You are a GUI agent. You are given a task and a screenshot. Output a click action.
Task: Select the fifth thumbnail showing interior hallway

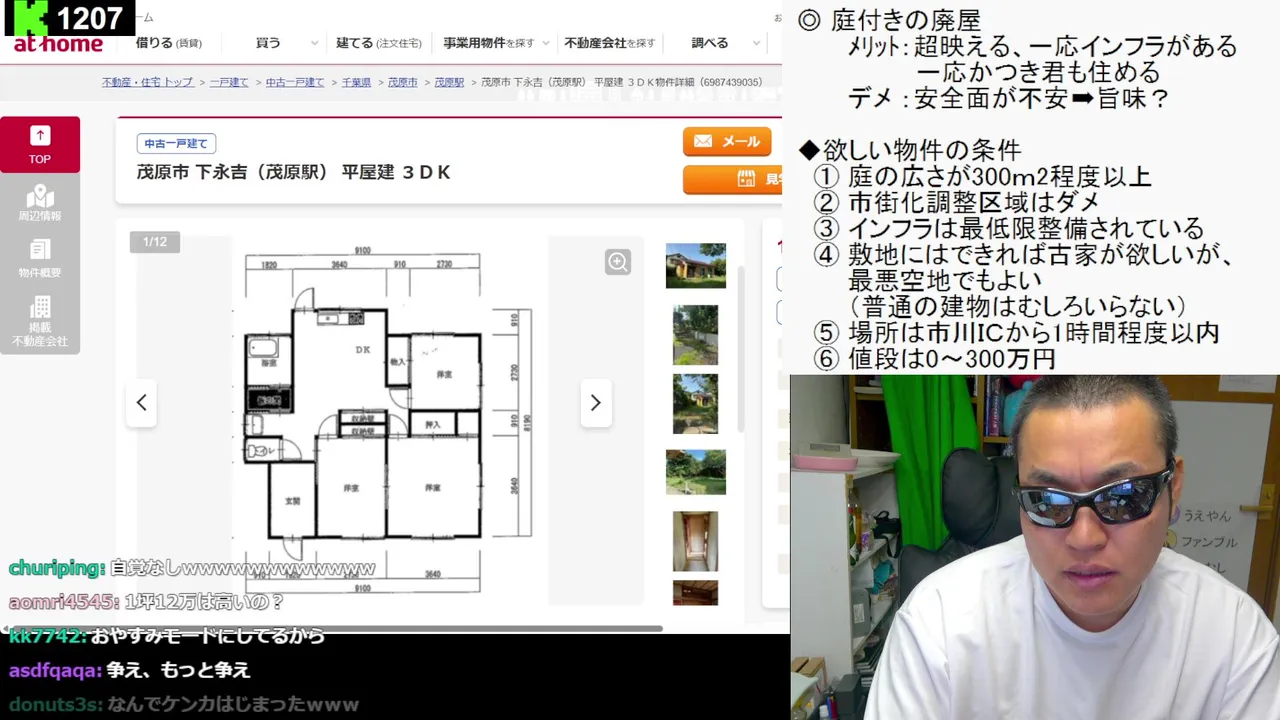[x=695, y=541]
